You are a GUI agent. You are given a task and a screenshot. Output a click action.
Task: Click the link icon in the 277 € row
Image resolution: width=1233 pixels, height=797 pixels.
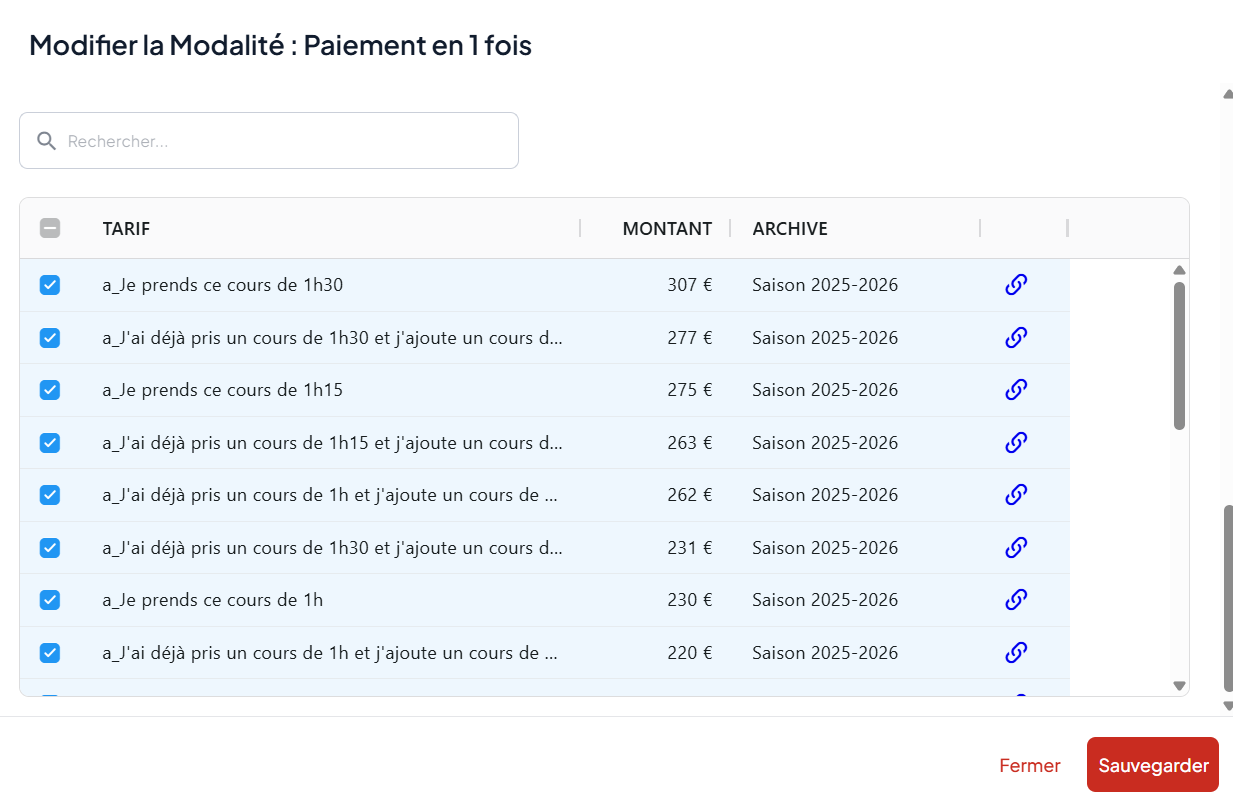[1015, 337]
